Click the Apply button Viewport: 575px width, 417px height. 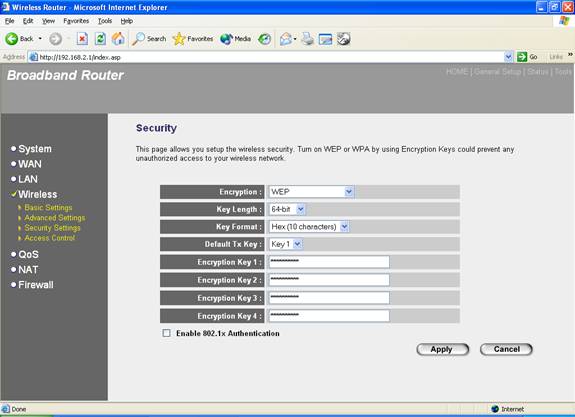(442, 349)
